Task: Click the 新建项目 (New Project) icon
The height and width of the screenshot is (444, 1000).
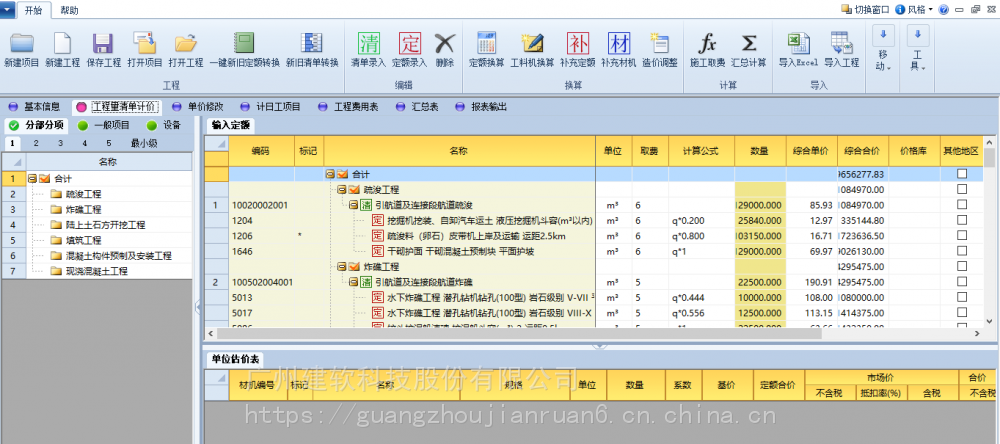Action: coord(21,44)
